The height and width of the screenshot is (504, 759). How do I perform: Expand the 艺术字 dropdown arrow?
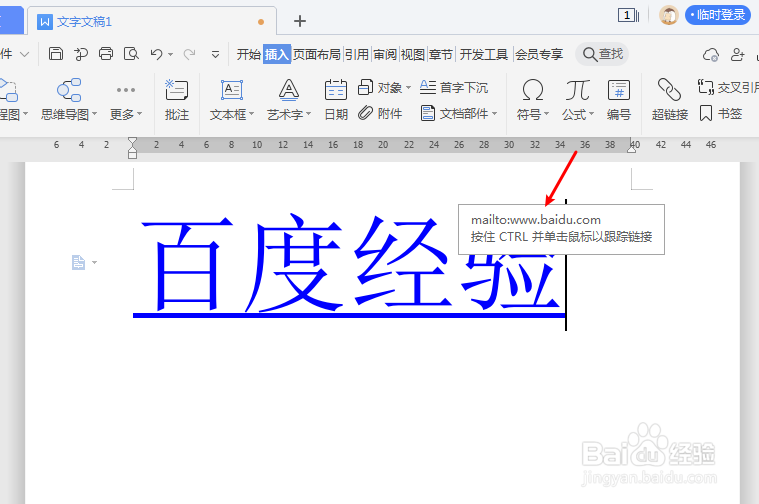(308, 115)
